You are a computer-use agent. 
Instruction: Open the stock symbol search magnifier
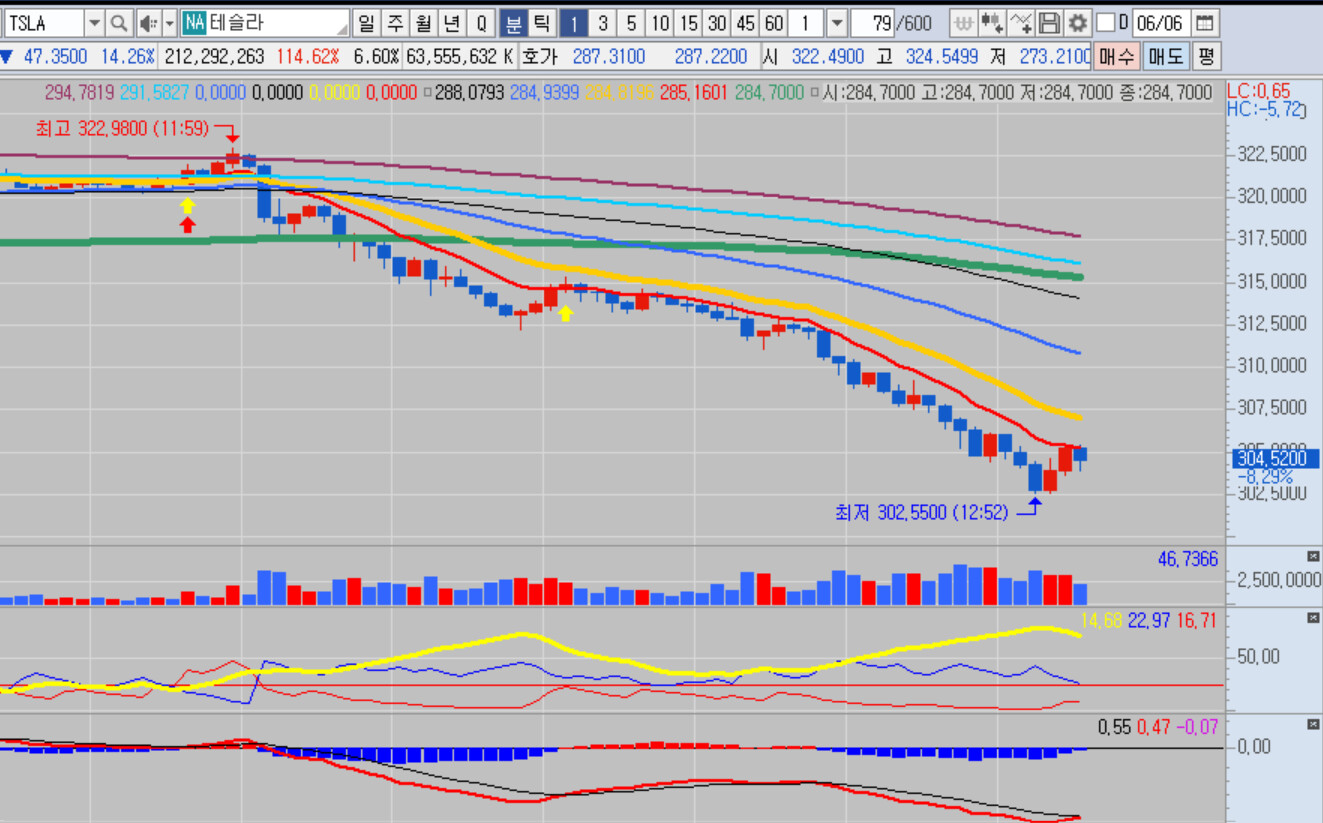tap(118, 23)
